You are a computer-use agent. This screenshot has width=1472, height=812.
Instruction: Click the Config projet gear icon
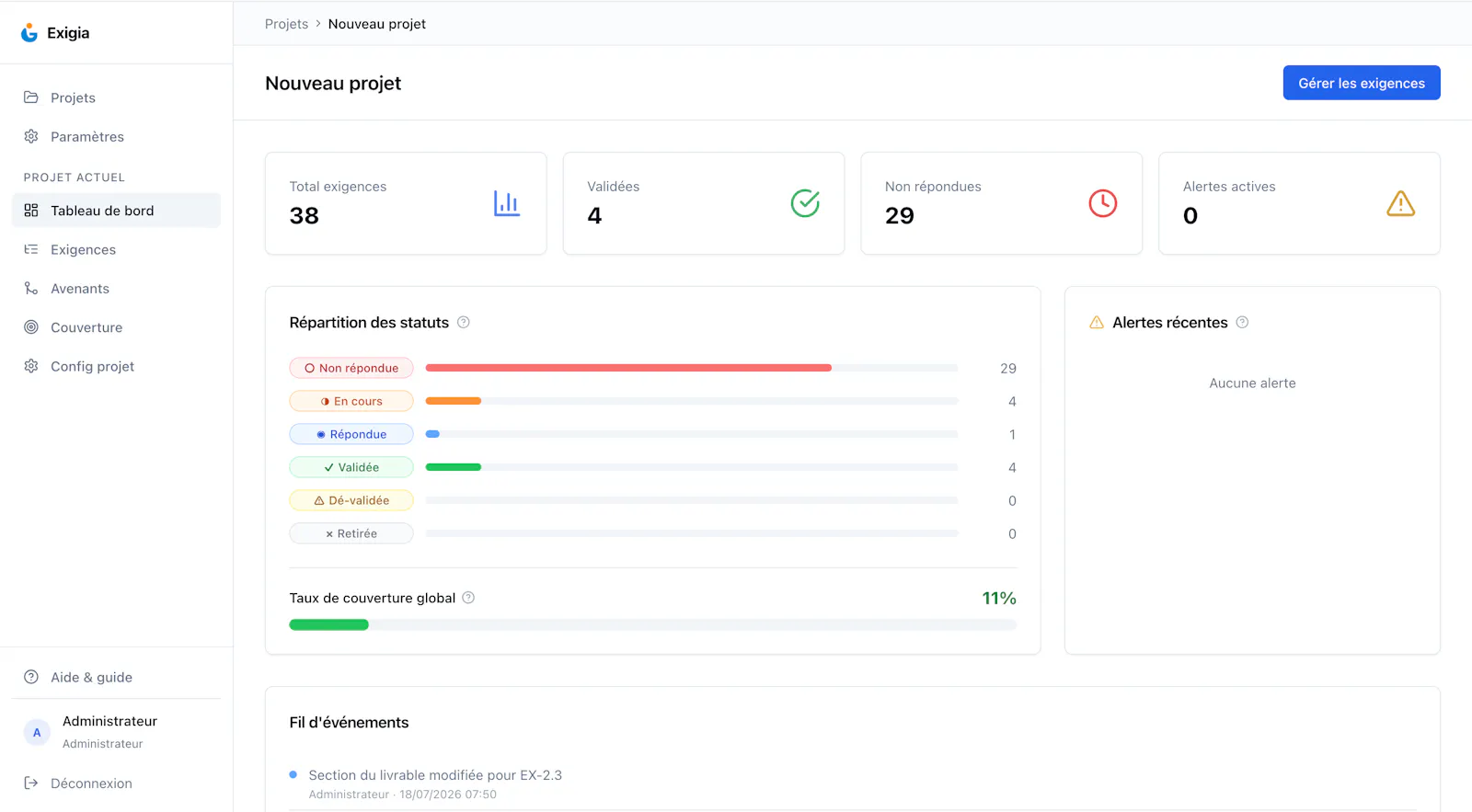click(x=31, y=366)
